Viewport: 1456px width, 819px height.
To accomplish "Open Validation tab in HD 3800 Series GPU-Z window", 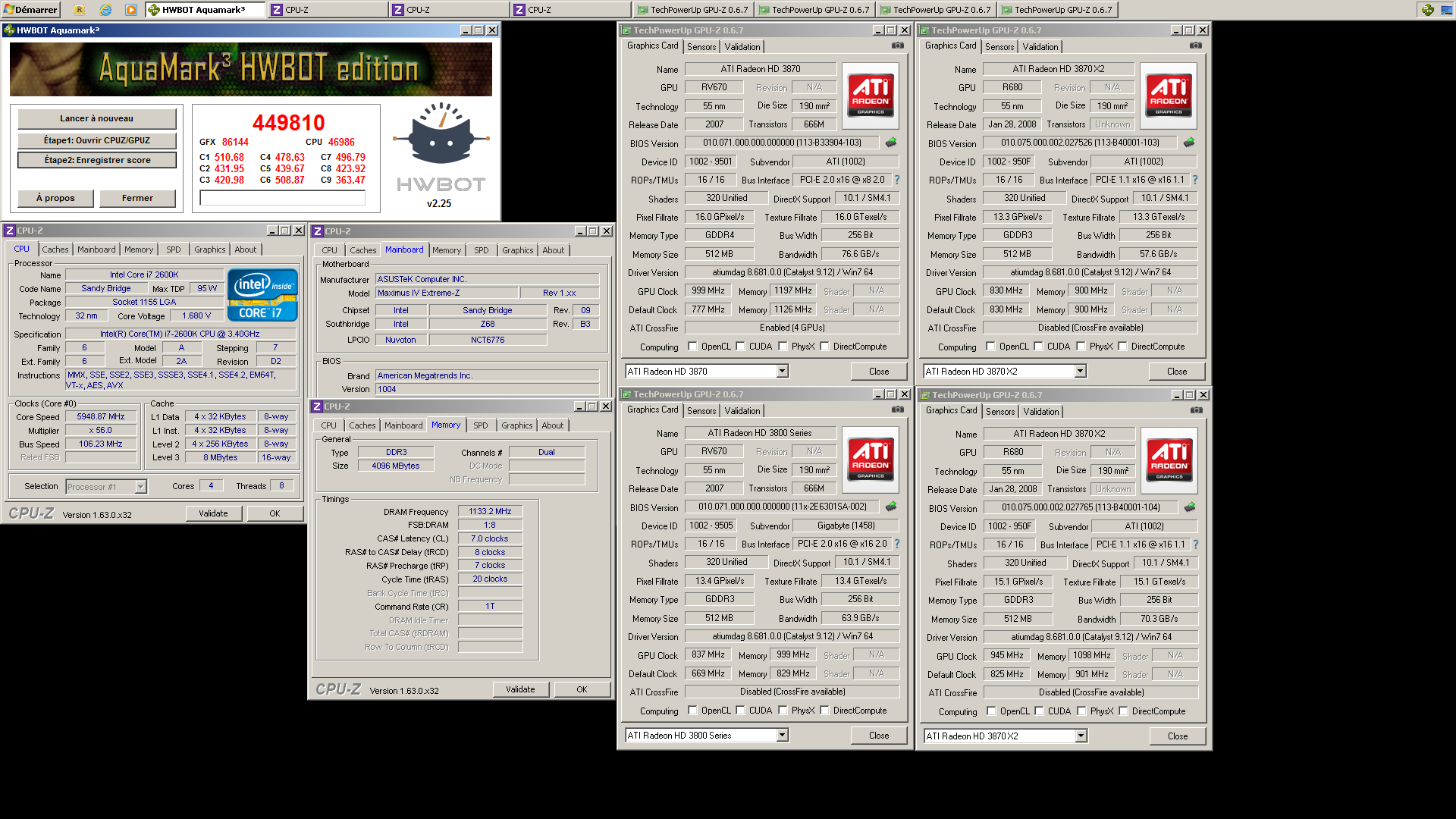I will [742, 411].
